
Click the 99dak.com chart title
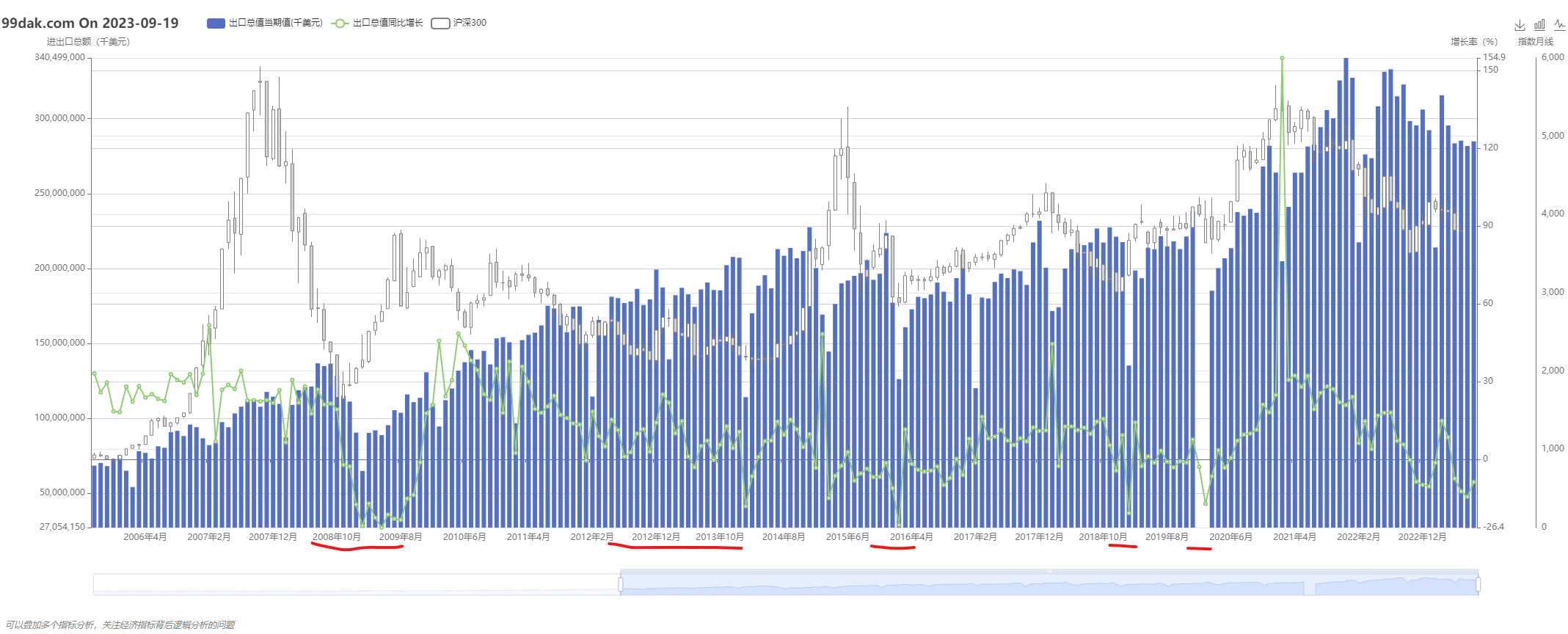pos(90,23)
